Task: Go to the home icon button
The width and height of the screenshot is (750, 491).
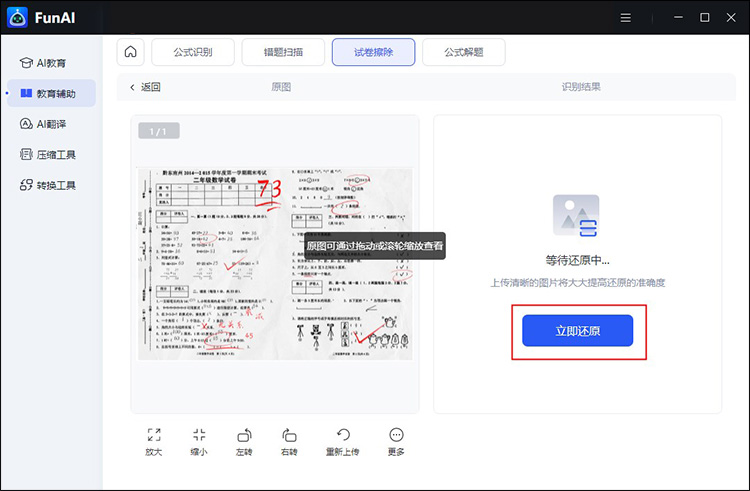Action: (x=131, y=52)
